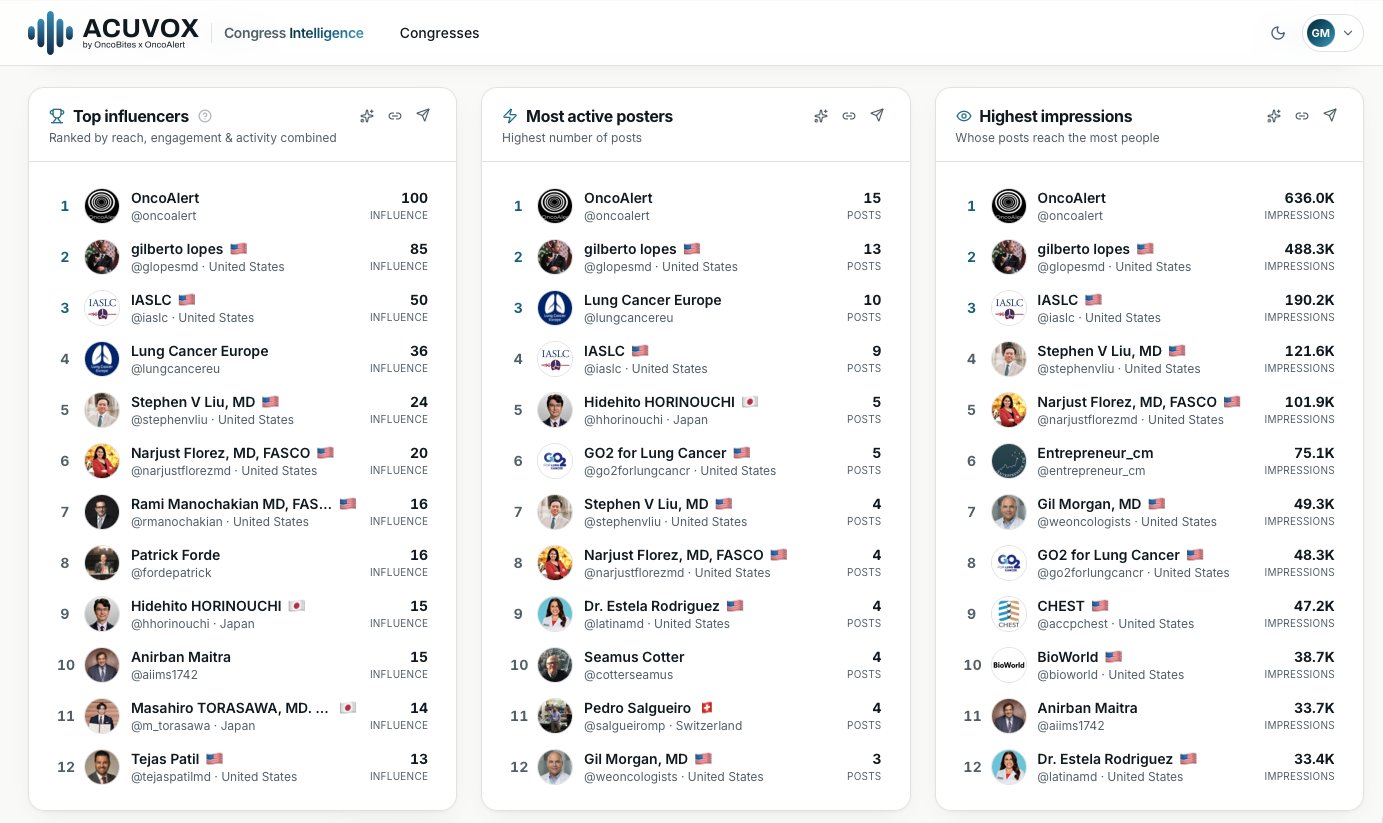The width and height of the screenshot is (1383, 823).
Task: Click the sparkle icon on Most active posters
Action: [821, 116]
